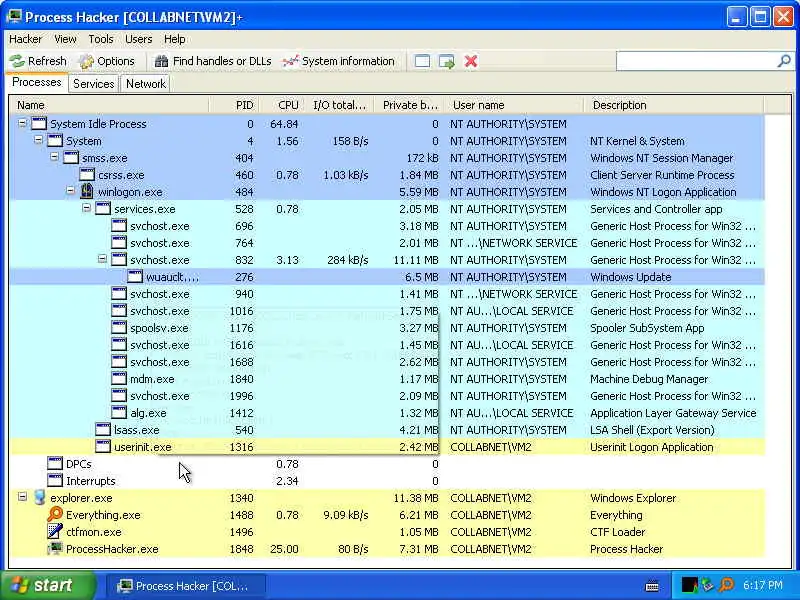Click the mdm.exe process icon
800x600 pixels.
[119, 379]
